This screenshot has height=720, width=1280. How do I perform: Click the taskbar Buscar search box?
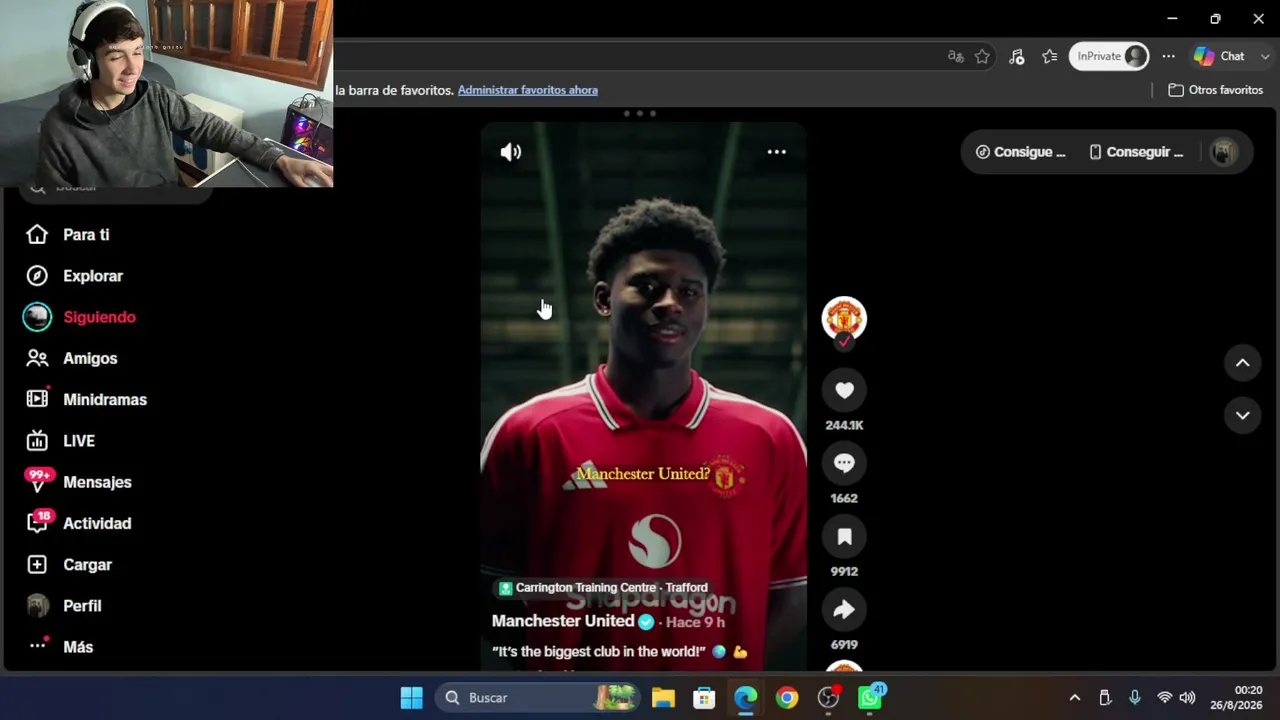coord(540,698)
